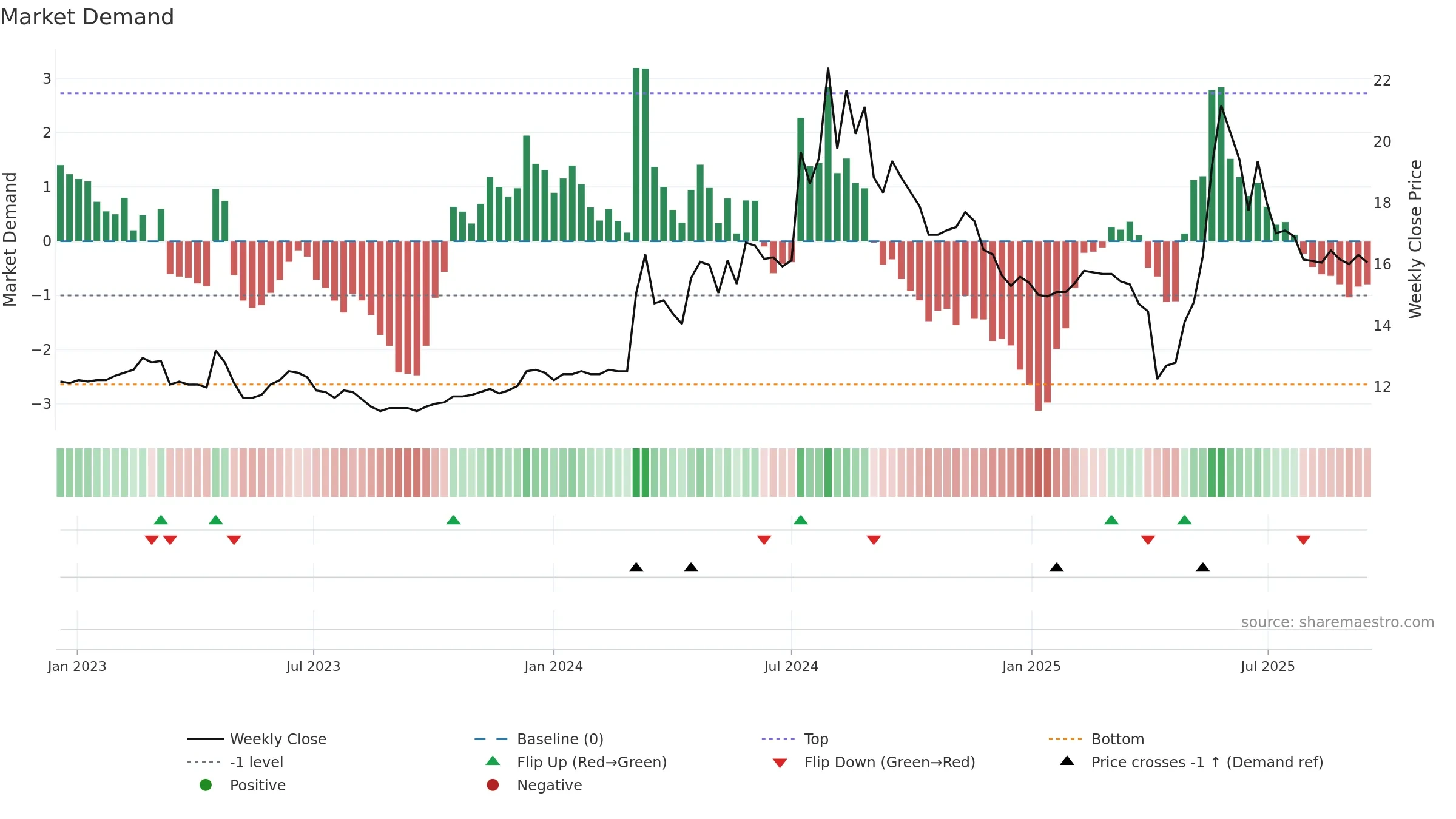
Task: Select the red Flip Down marker just before Jul 2024
Action: coord(764,540)
